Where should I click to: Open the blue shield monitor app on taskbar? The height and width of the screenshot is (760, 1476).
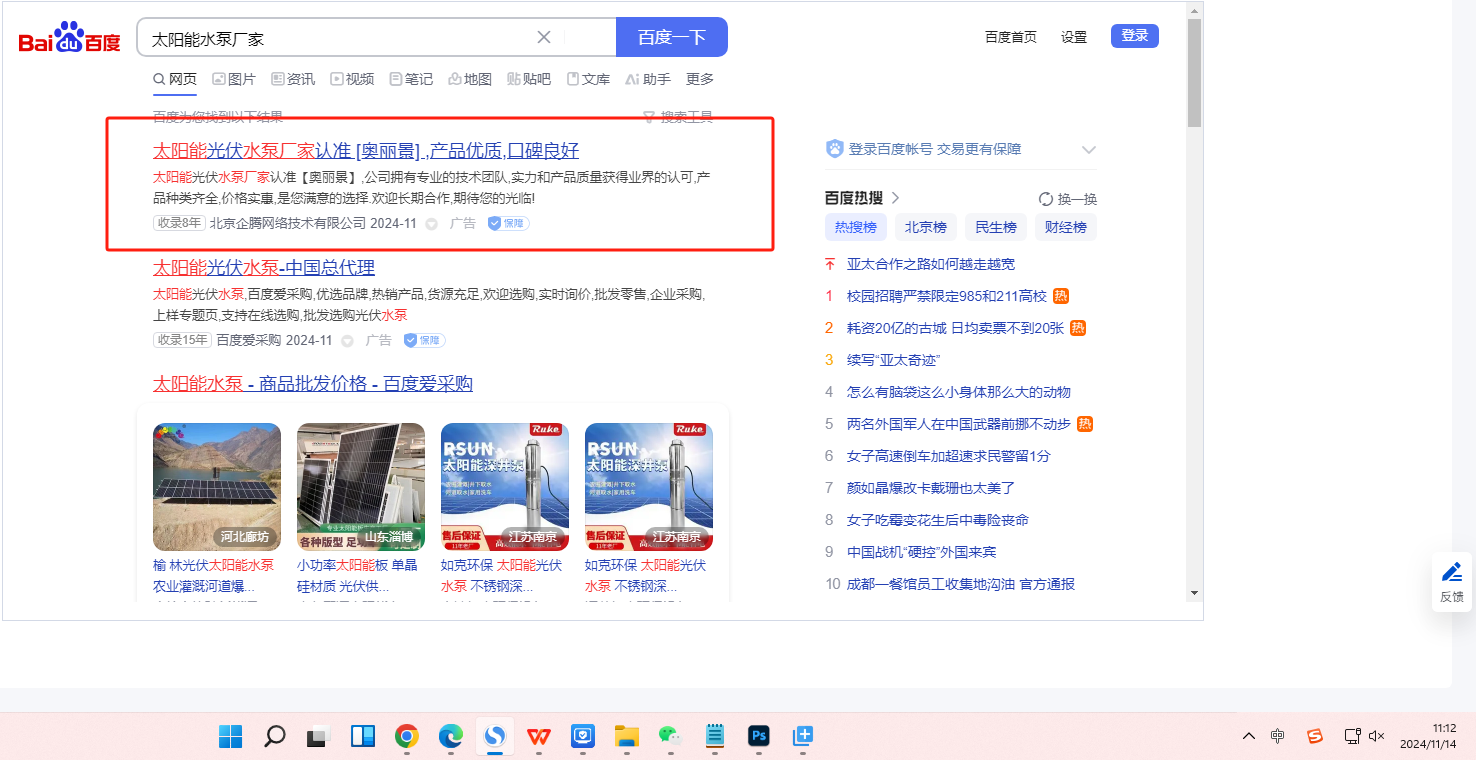point(583,737)
